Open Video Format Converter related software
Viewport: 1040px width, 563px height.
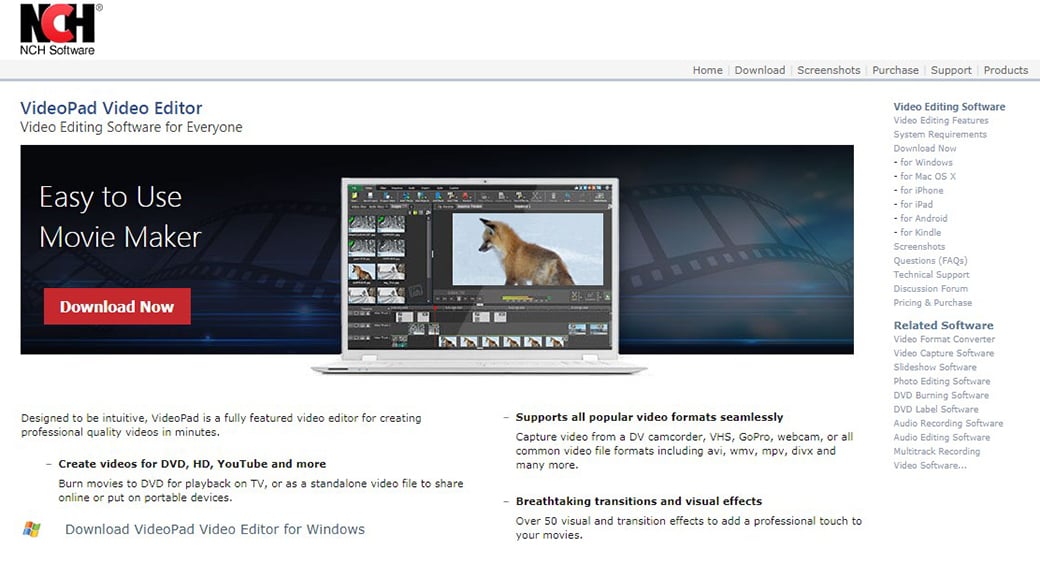[944, 339]
